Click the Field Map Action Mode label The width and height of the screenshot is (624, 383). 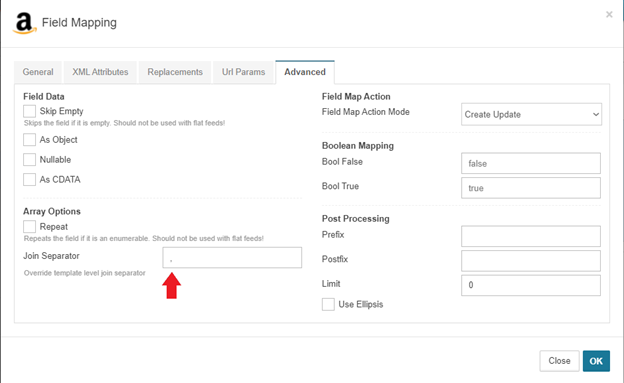[x=366, y=112]
